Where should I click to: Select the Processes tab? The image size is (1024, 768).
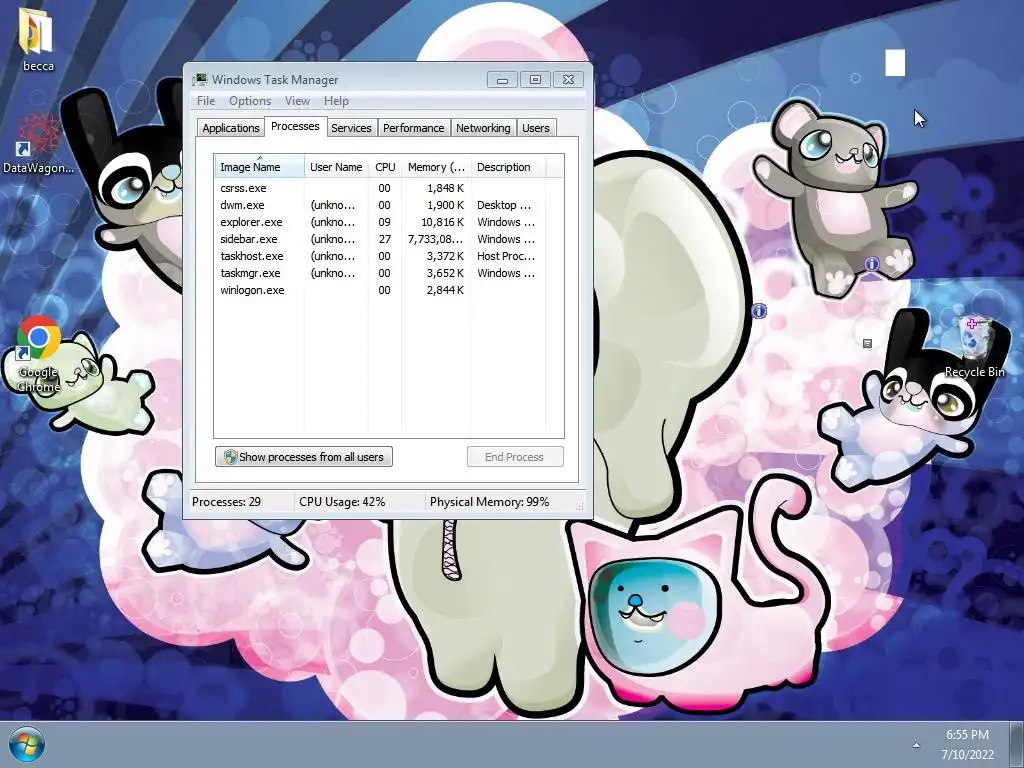[295, 126]
